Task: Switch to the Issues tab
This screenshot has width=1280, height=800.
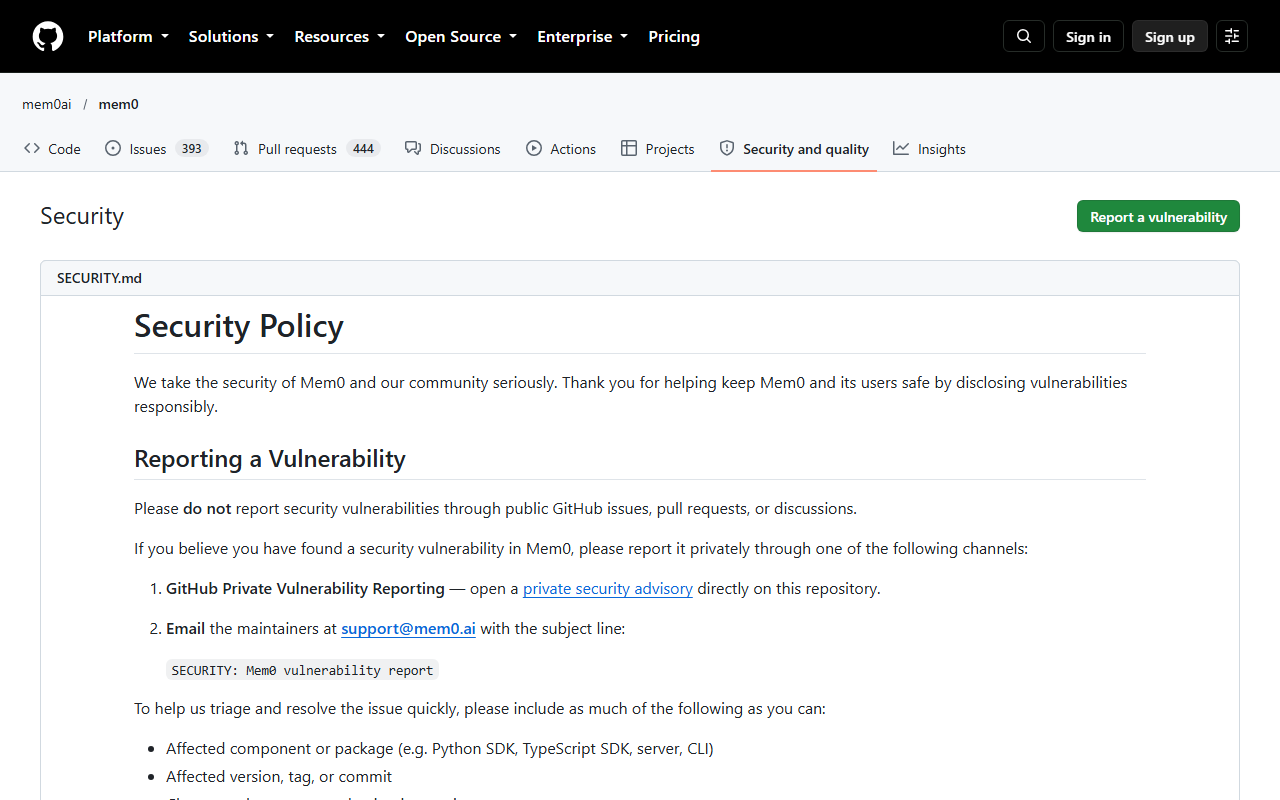Action: point(155,149)
